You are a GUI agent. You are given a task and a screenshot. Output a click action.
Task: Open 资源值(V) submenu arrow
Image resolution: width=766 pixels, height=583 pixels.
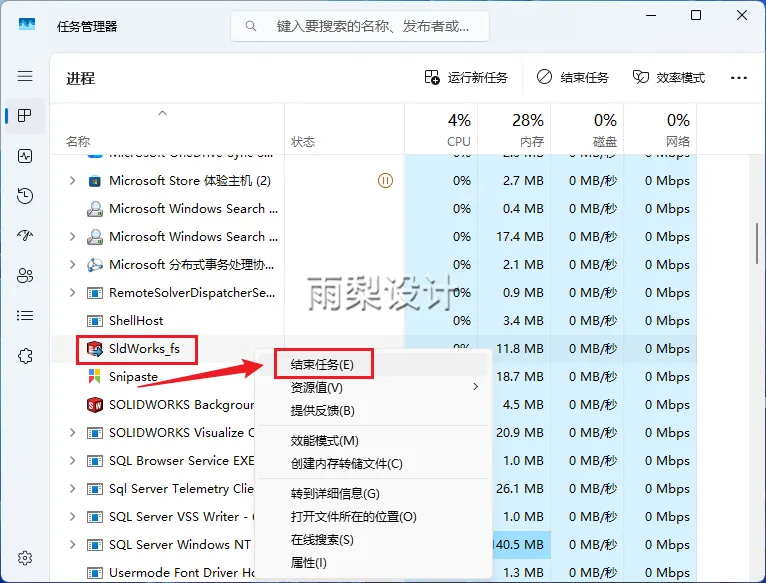coord(476,387)
